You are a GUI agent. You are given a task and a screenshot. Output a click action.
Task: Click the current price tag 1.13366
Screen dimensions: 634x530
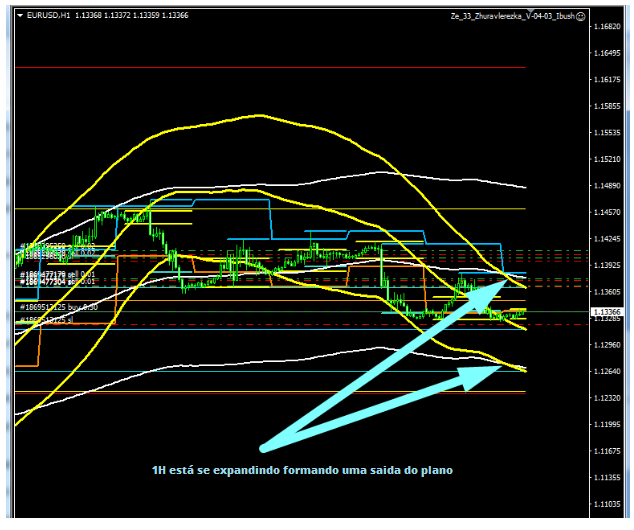(x=607, y=312)
